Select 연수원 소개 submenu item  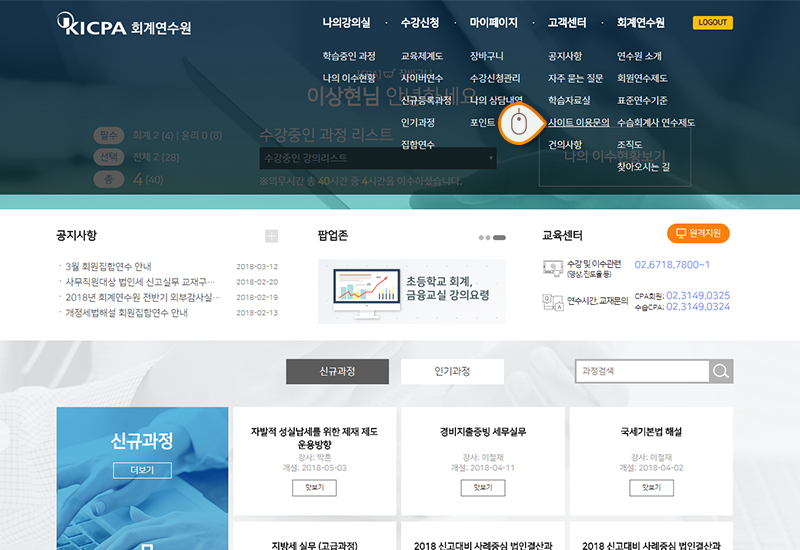point(639,56)
